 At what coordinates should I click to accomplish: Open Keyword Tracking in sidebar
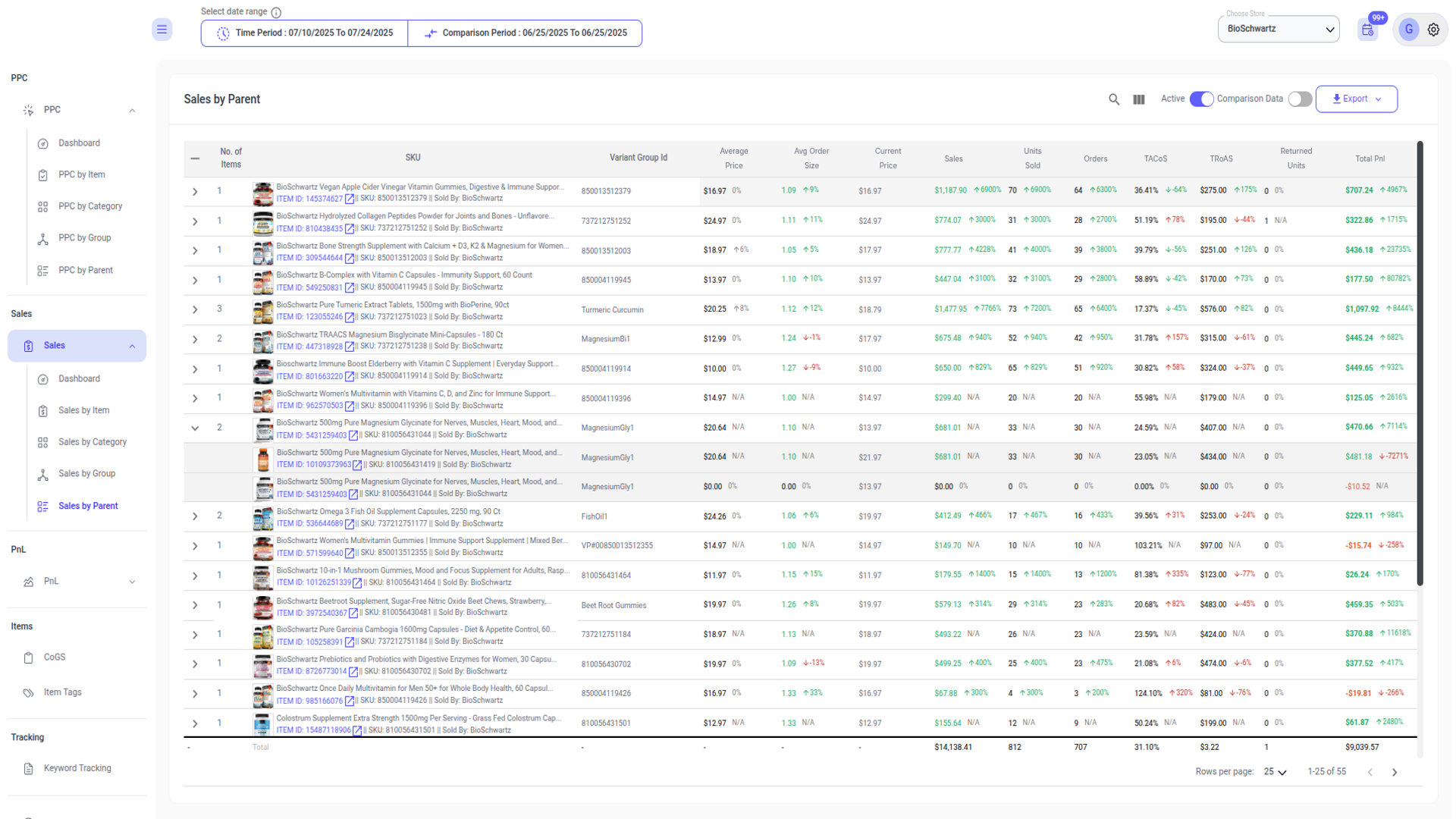pos(77,769)
